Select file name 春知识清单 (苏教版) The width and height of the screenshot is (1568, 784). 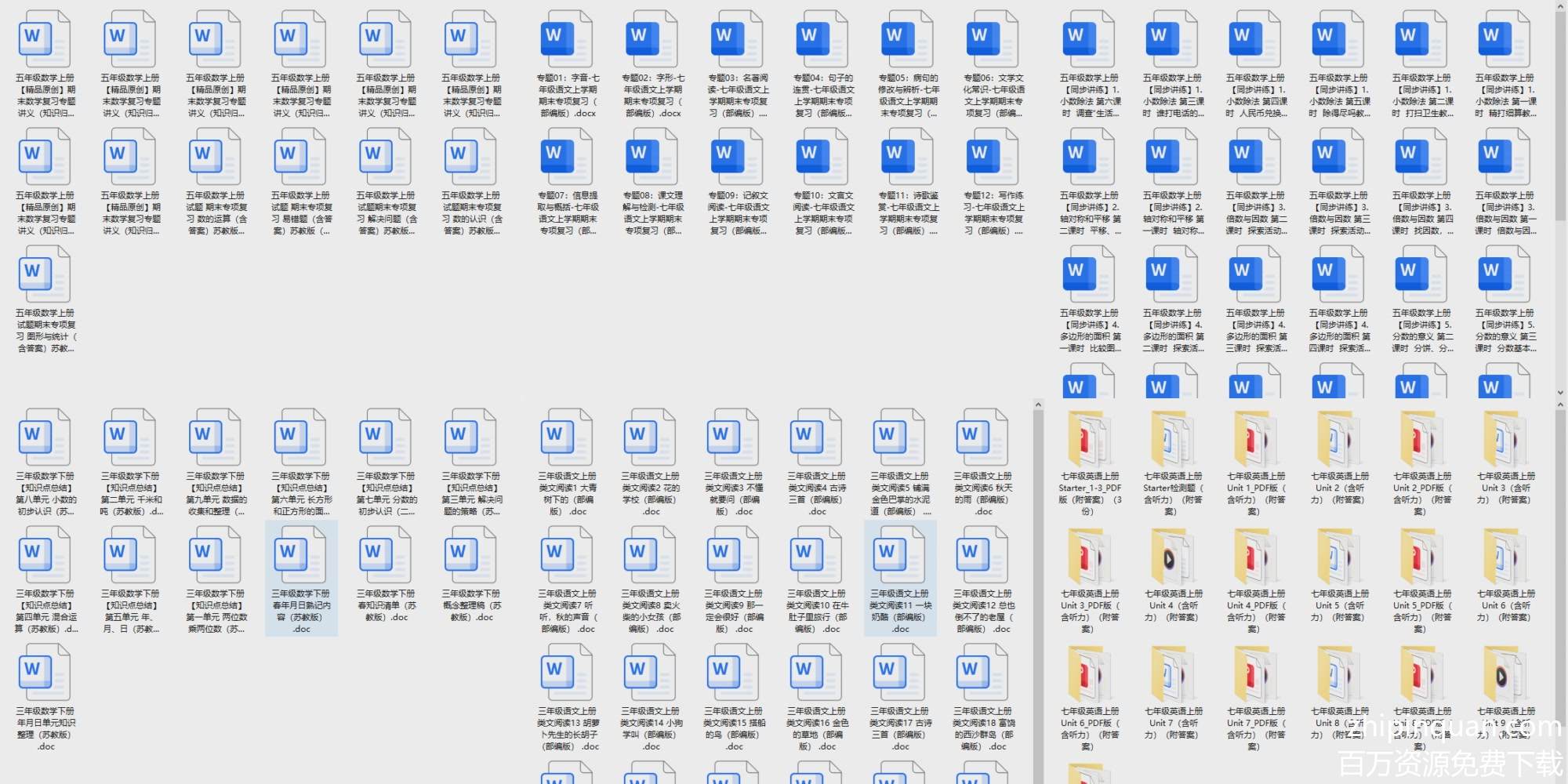click(x=387, y=605)
